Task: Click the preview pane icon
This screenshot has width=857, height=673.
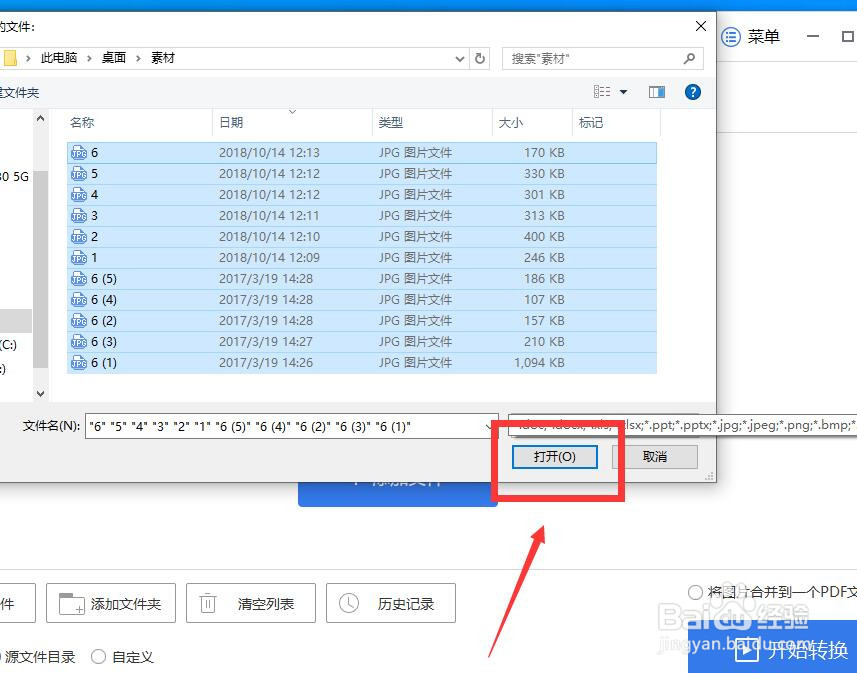Action: (x=657, y=91)
